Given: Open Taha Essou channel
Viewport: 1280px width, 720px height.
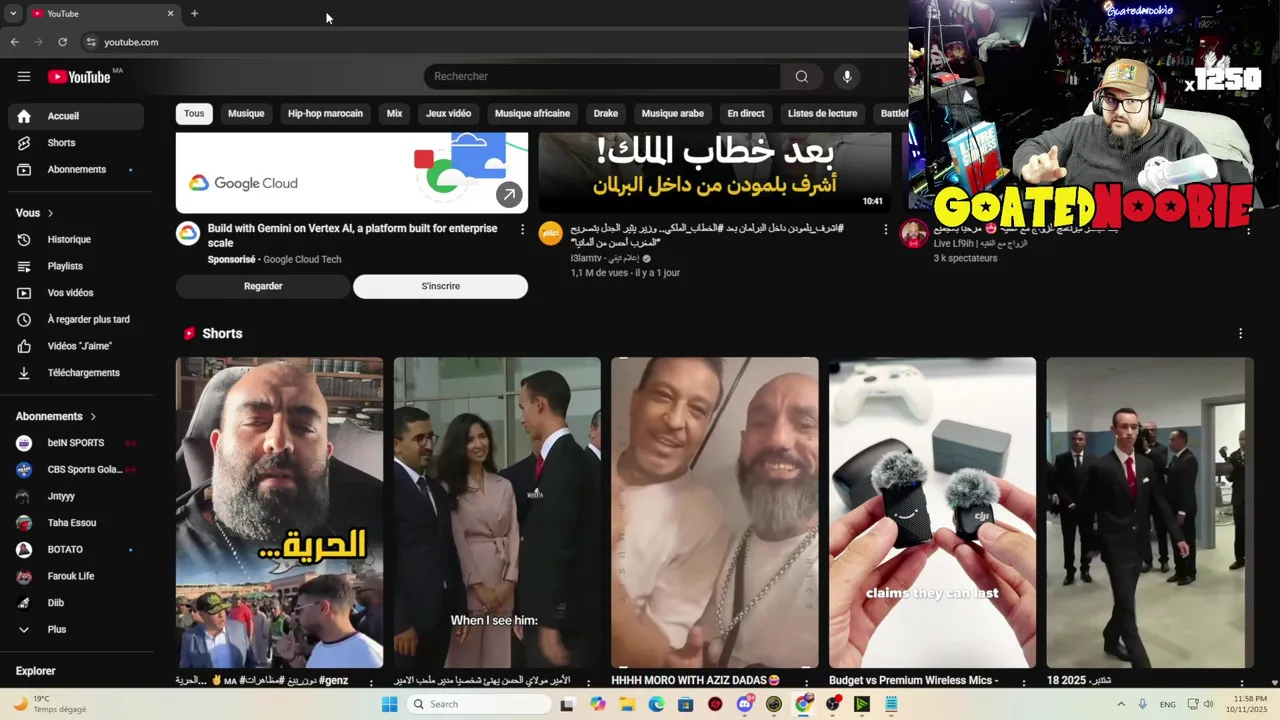Looking at the screenshot, I should (76, 523).
